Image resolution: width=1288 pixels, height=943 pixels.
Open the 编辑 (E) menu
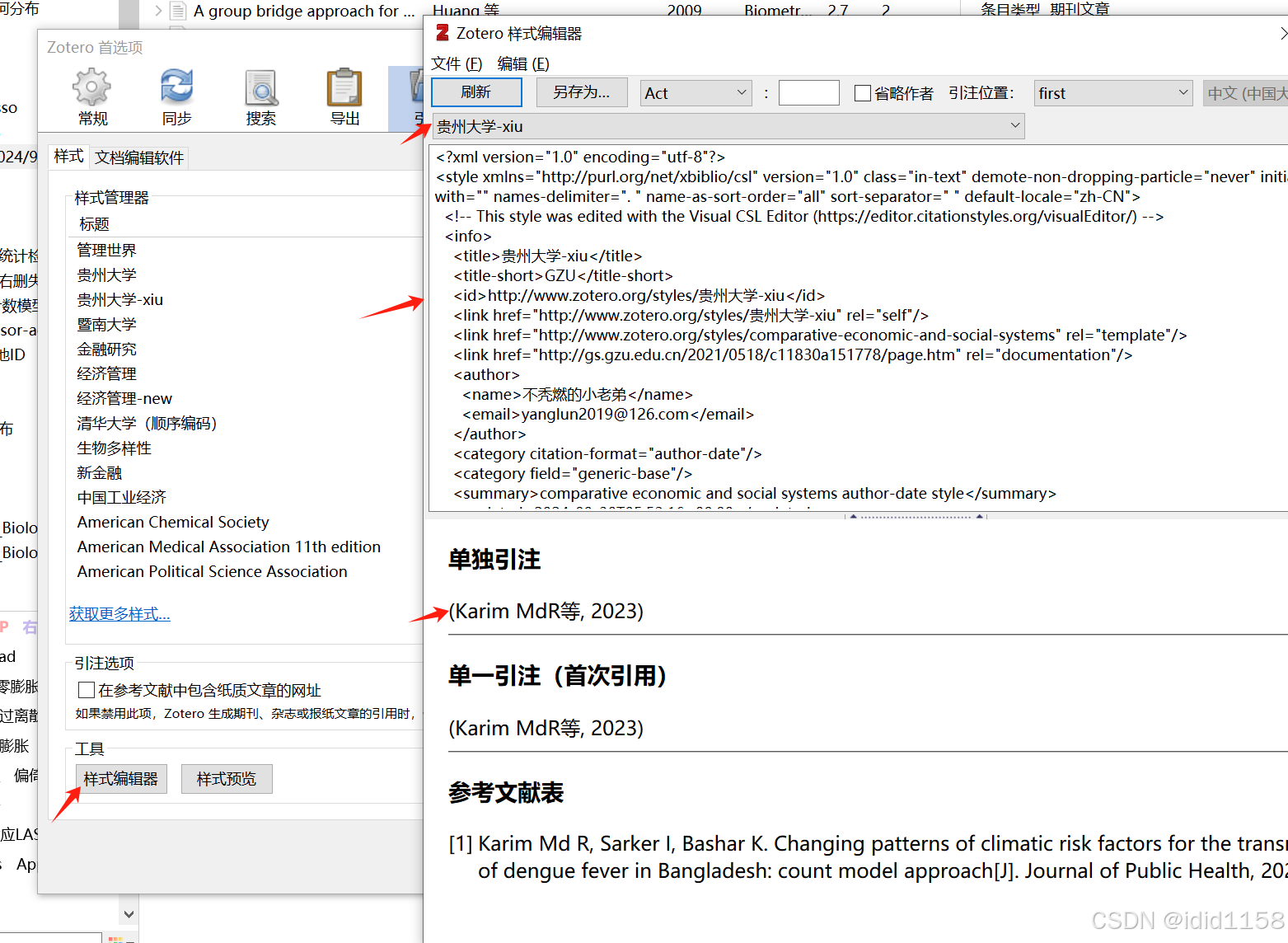523,63
